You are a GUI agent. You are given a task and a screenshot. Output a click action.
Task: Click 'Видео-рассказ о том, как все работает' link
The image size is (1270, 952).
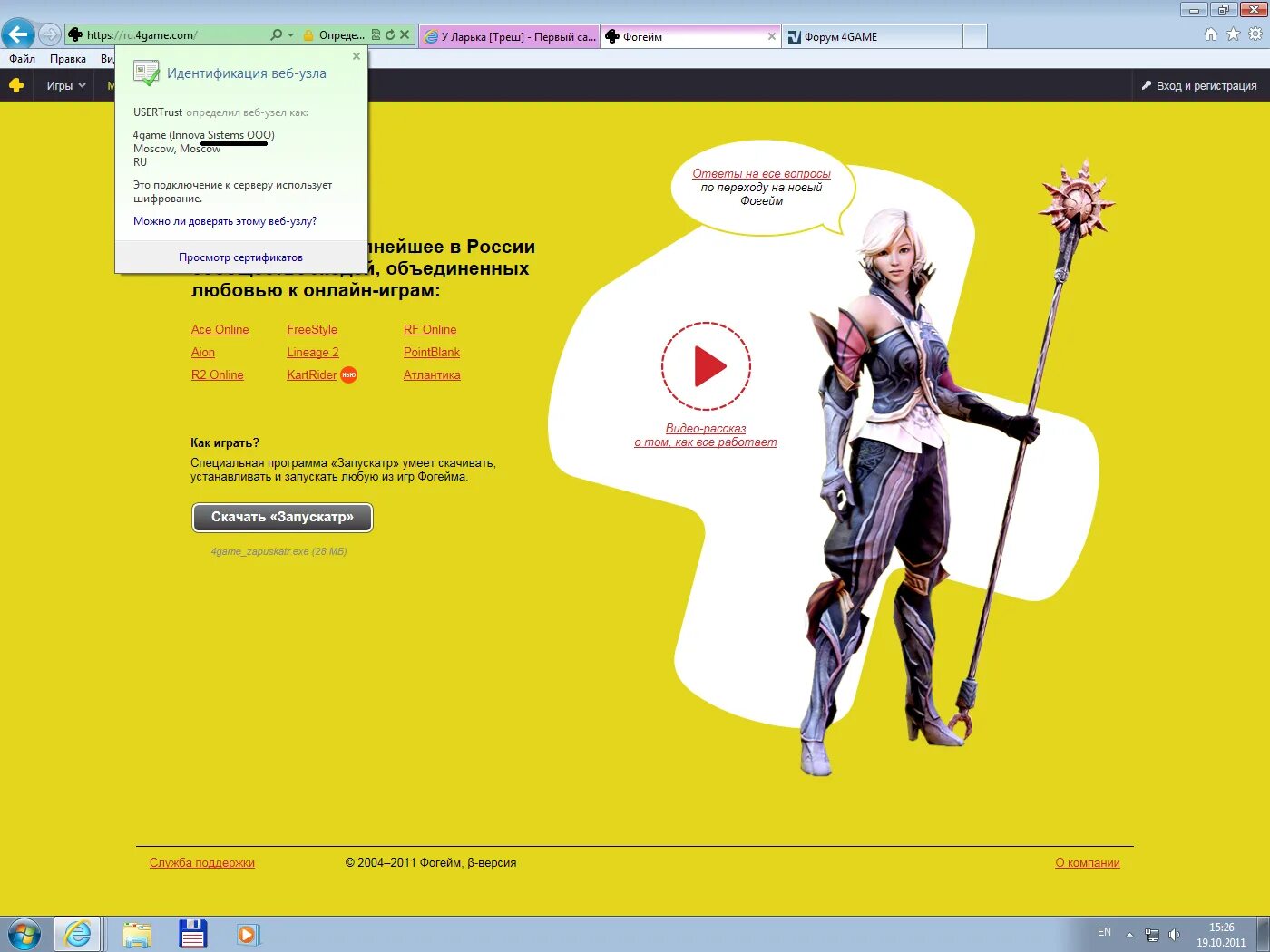706,435
